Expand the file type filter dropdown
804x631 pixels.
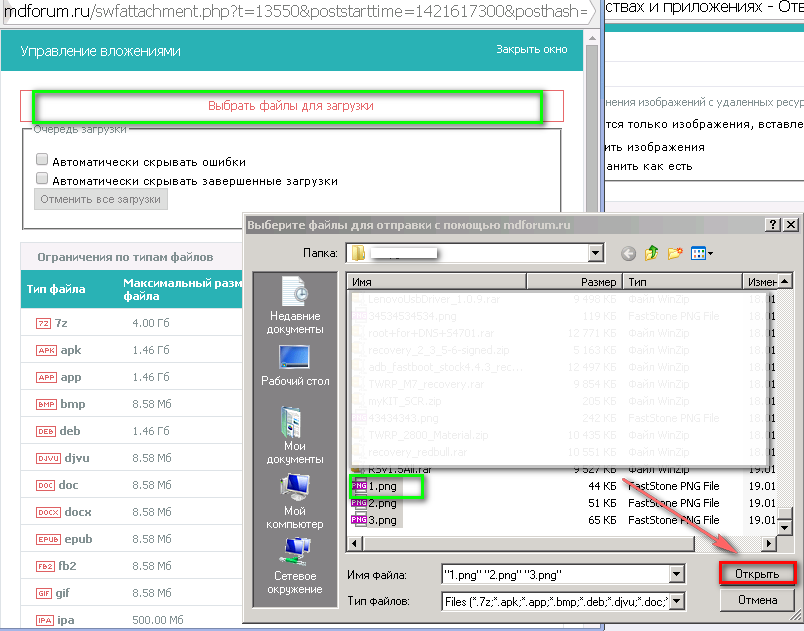pyautogui.click(x=677, y=601)
